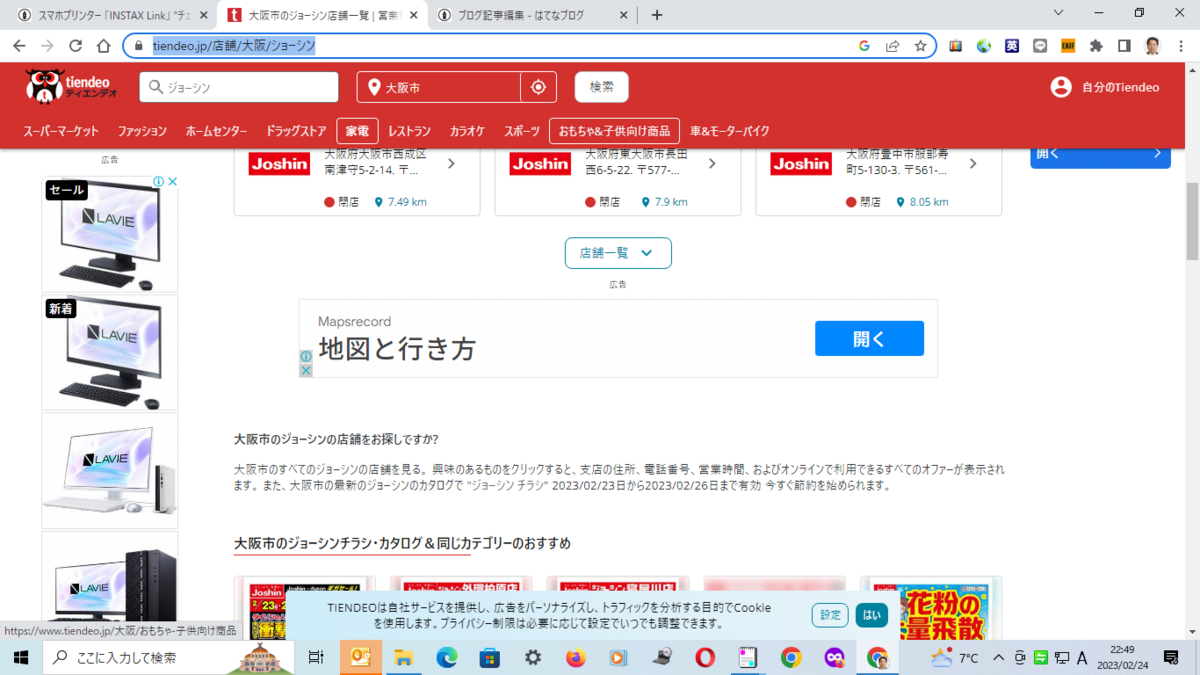Open the EXIF extension icon
The image size is (1200, 675).
(1068, 46)
